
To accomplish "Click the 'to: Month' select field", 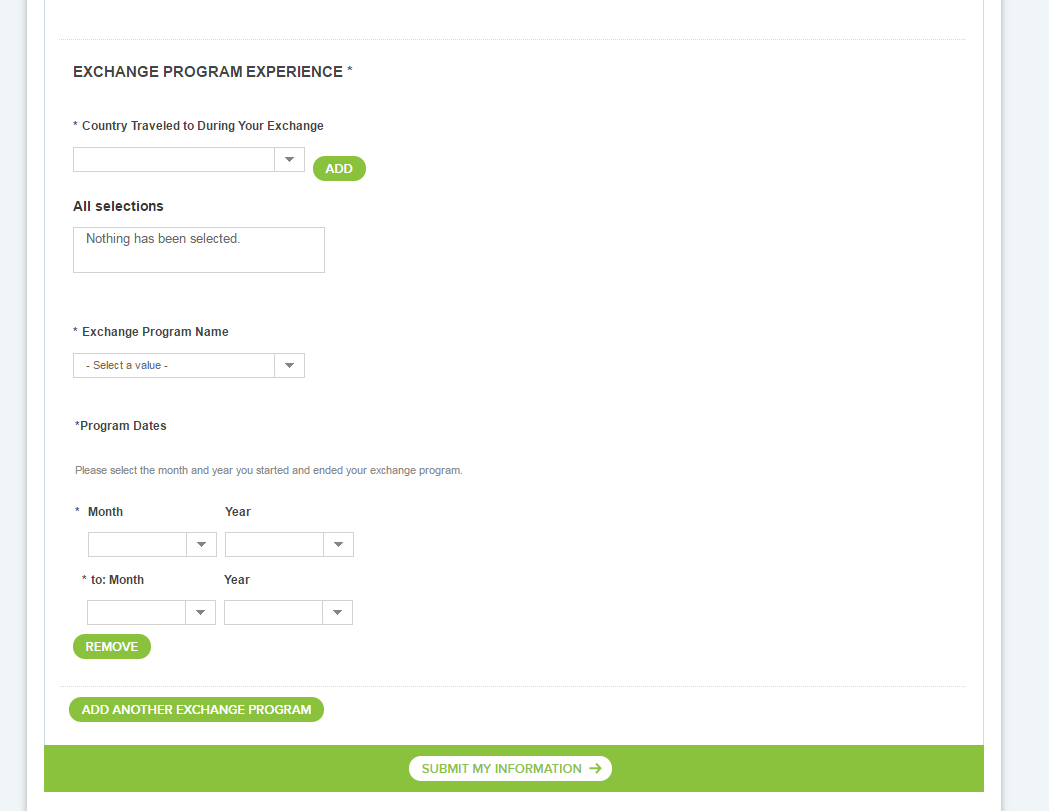I will 137,613.
